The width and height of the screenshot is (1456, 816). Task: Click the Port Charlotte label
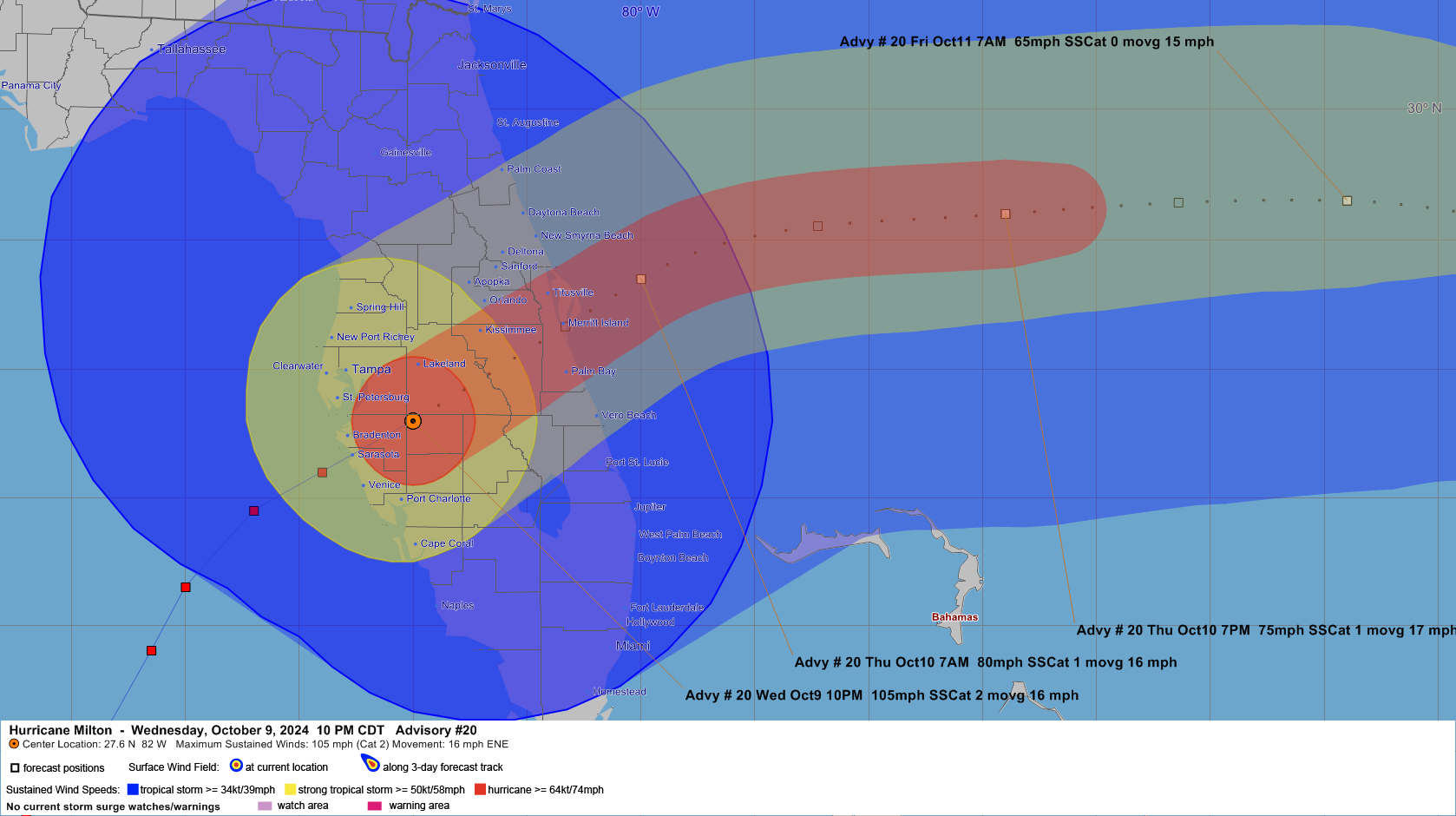(439, 498)
